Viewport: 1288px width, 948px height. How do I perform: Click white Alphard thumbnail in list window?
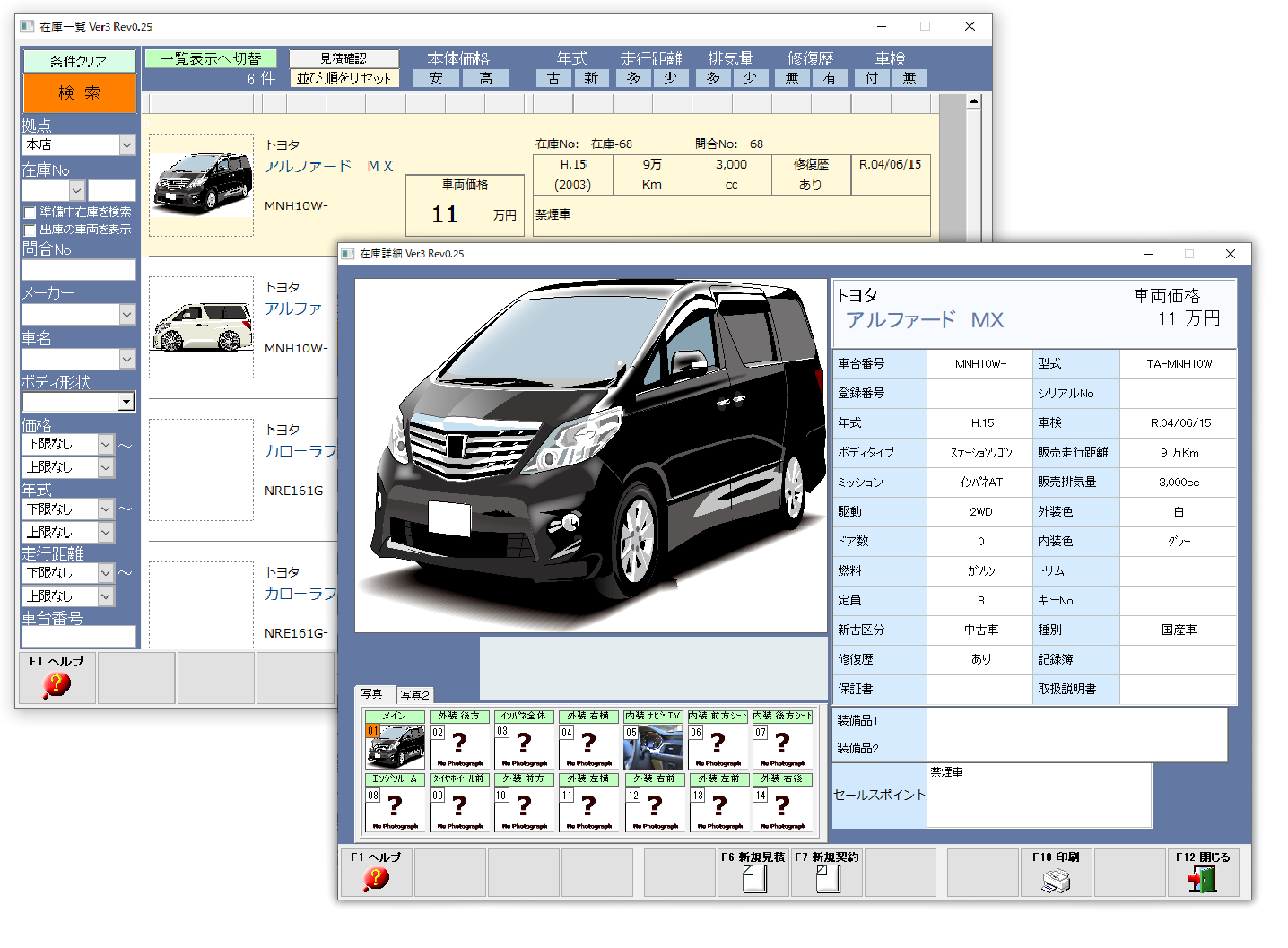tap(202, 327)
